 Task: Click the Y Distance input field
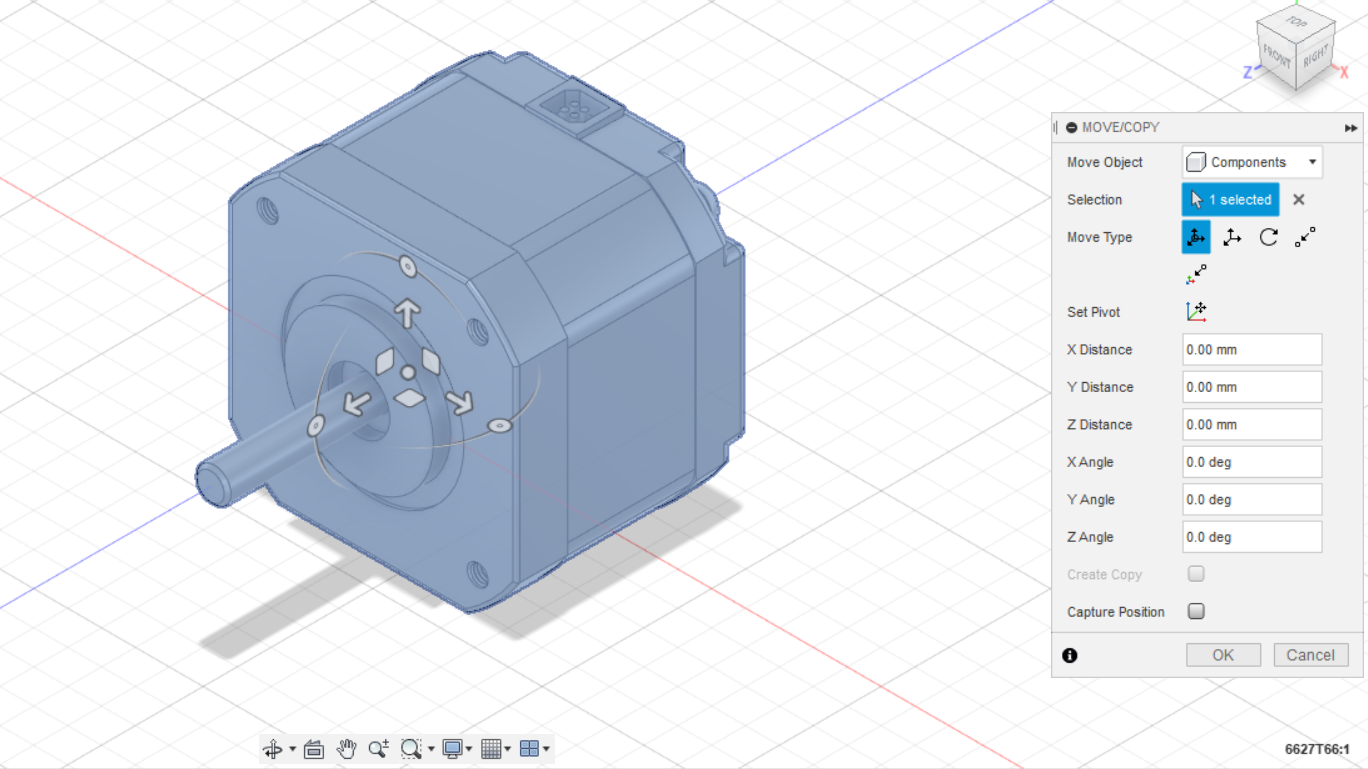tap(1252, 387)
